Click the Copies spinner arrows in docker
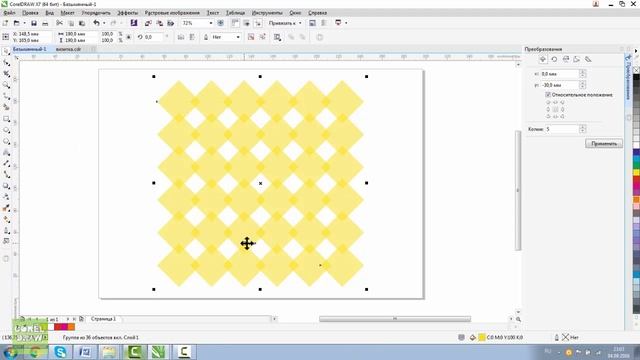Image resolution: width=640 pixels, height=360 pixels. pos(582,129)
